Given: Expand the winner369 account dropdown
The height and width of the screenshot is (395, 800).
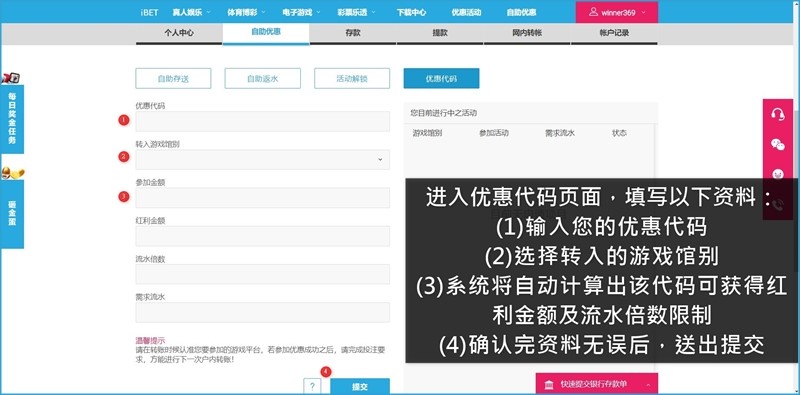Looking at the screenshot, I should click(x=643, y=13).
